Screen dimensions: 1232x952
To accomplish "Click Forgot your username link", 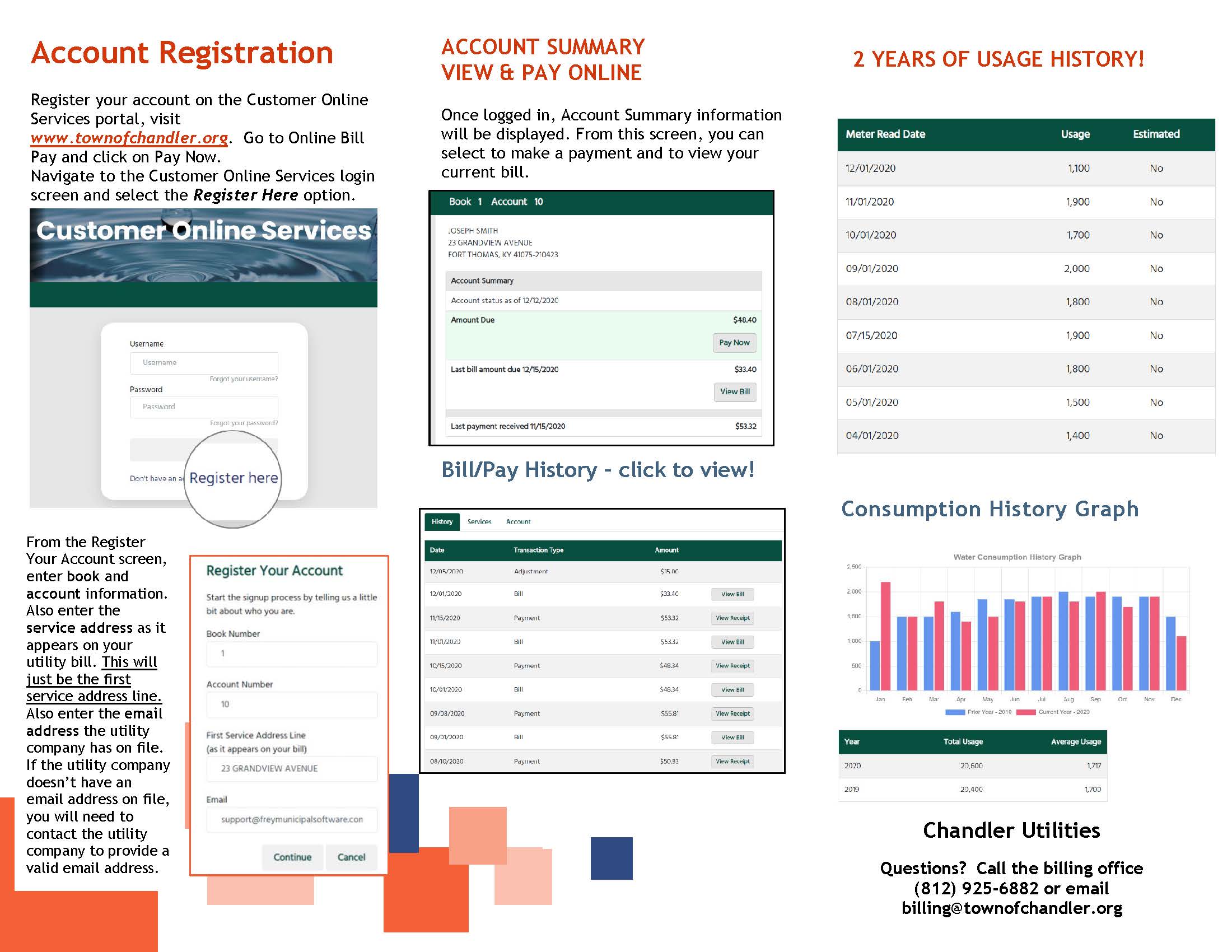I will click(x=242, y=379).
